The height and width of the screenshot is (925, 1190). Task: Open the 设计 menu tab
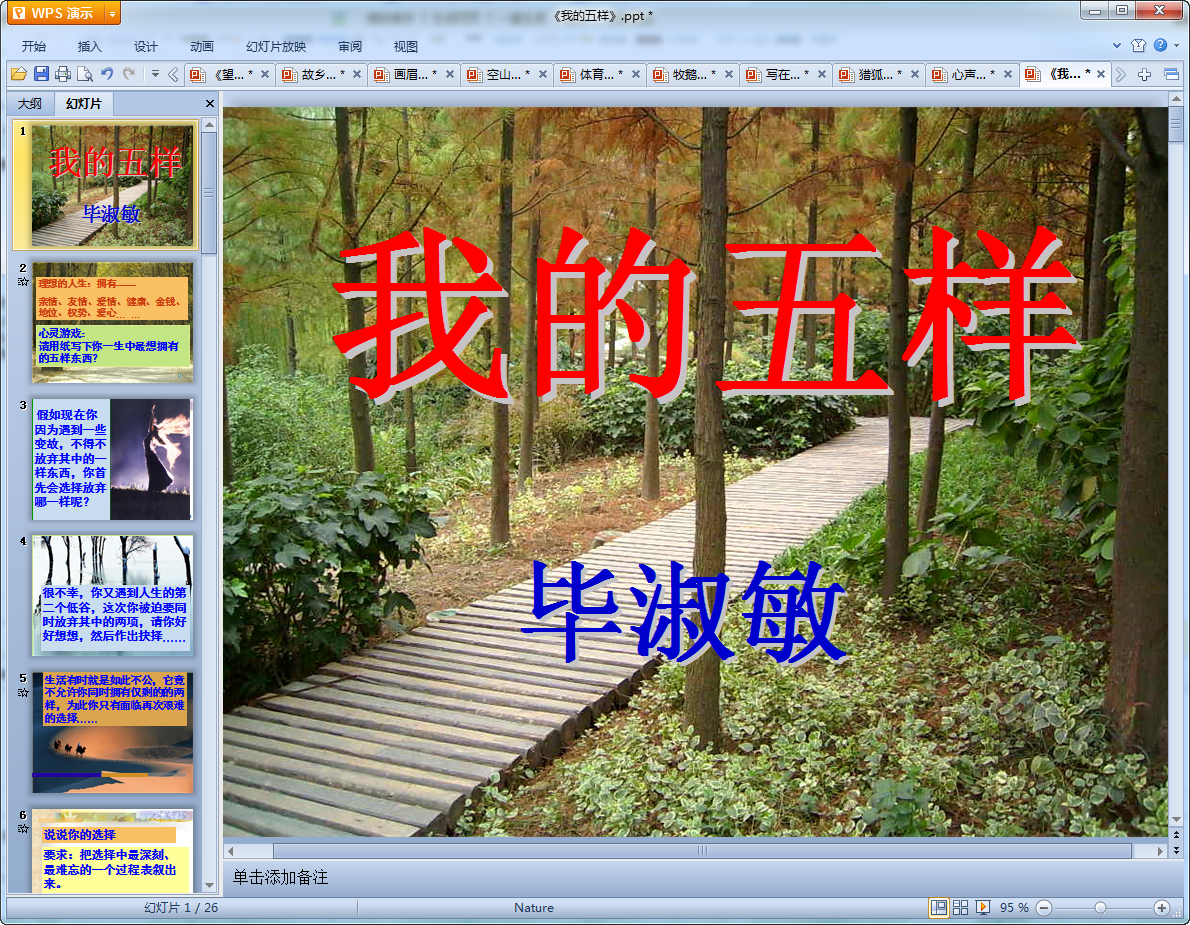click(146, 46)
